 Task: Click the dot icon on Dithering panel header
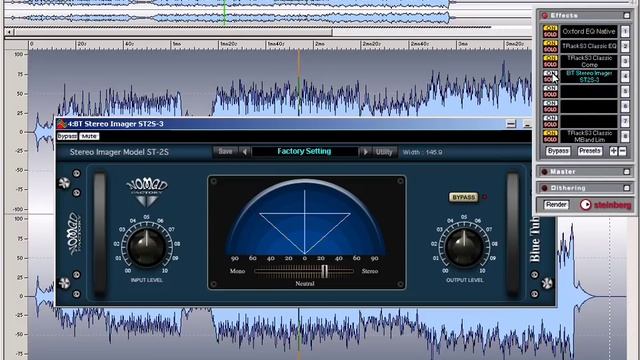pyautogui.click(x=544, y=188)
